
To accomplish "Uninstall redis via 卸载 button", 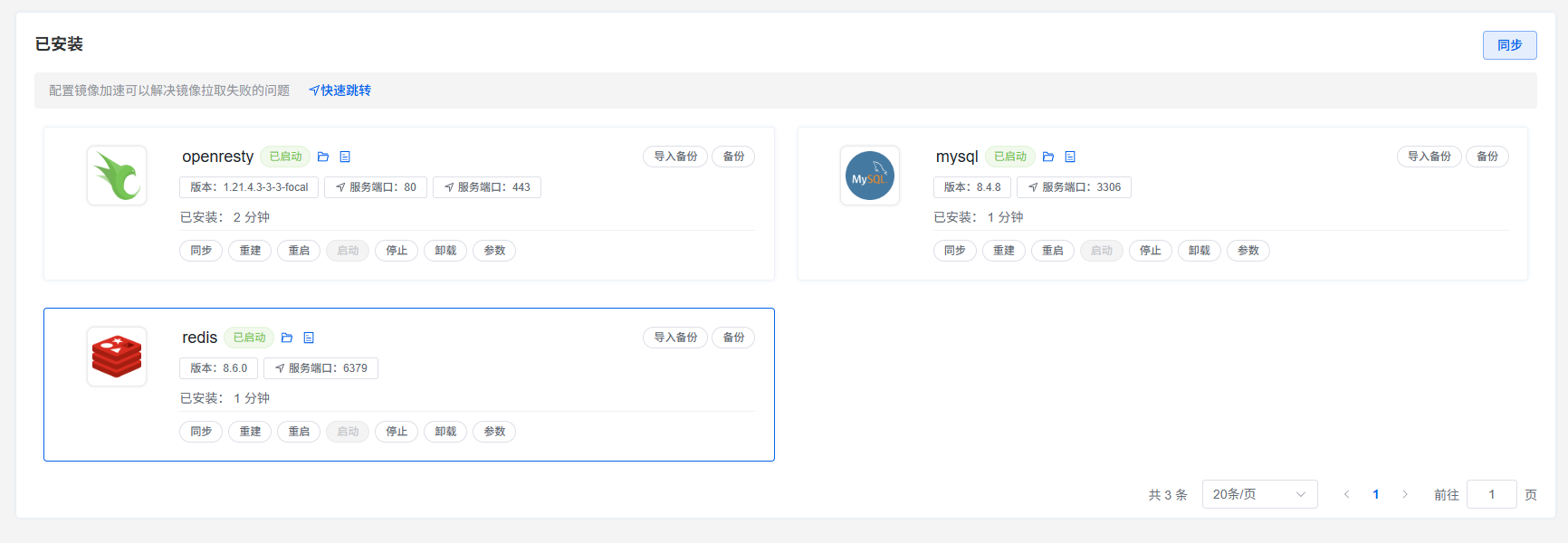I will [x=445, y=432].
